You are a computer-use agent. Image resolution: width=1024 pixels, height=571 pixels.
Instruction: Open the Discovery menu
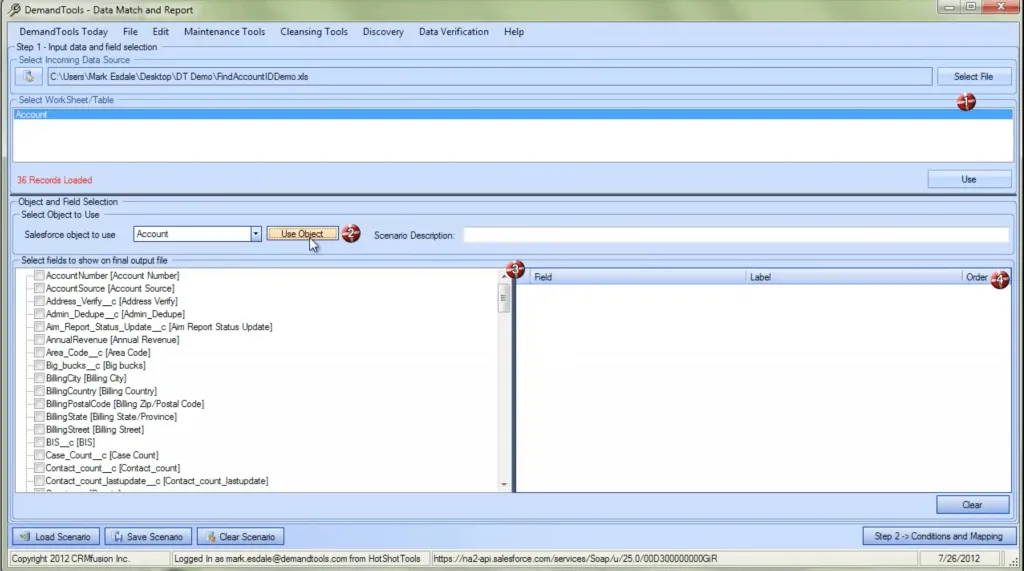click(383, 31)
